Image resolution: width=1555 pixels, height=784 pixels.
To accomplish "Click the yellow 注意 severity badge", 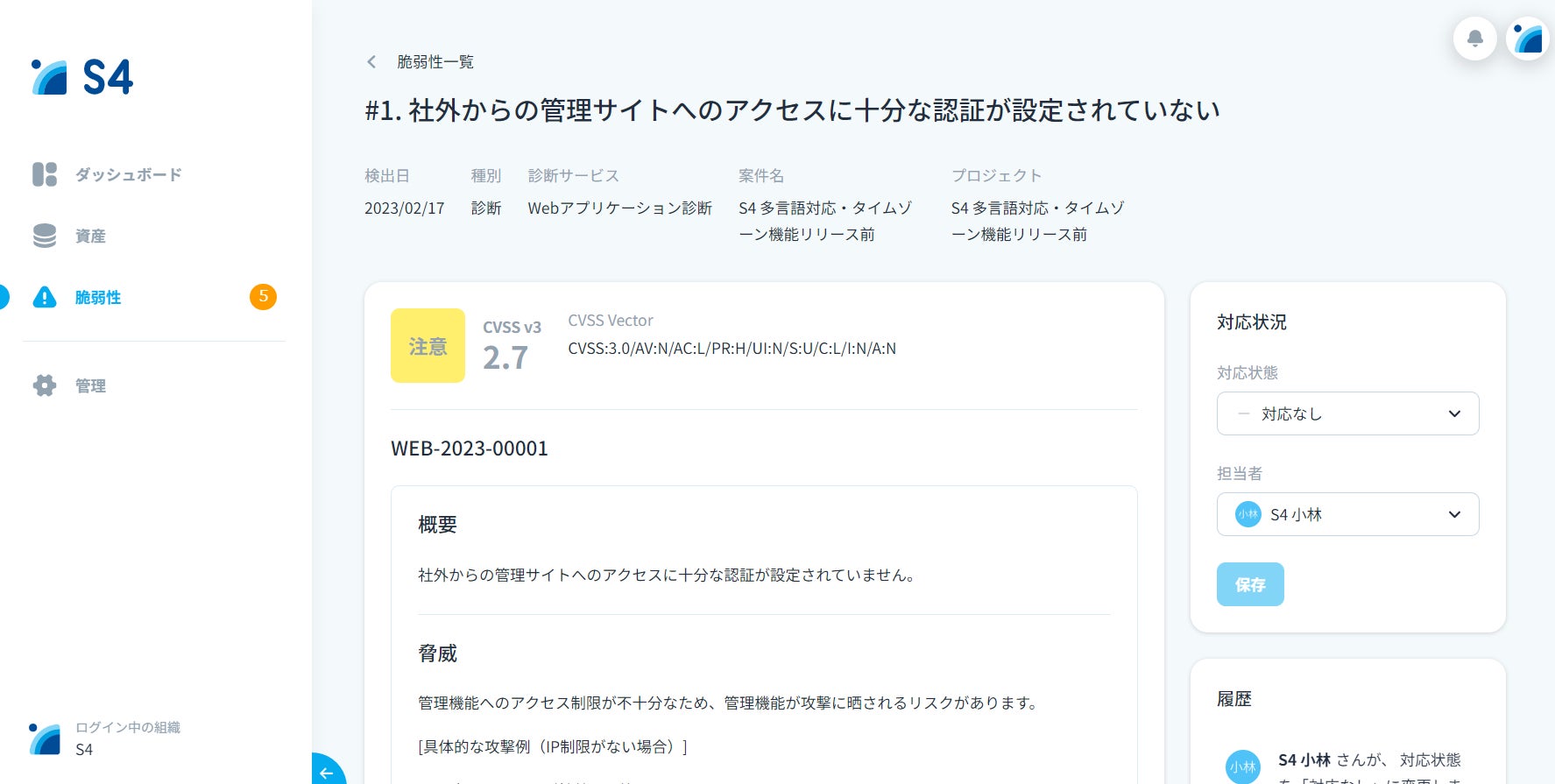I will [x=428, y=345].
